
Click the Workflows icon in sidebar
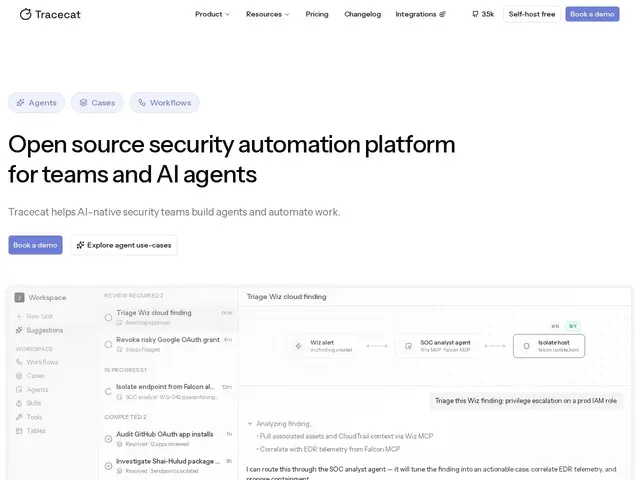(19, 362)
